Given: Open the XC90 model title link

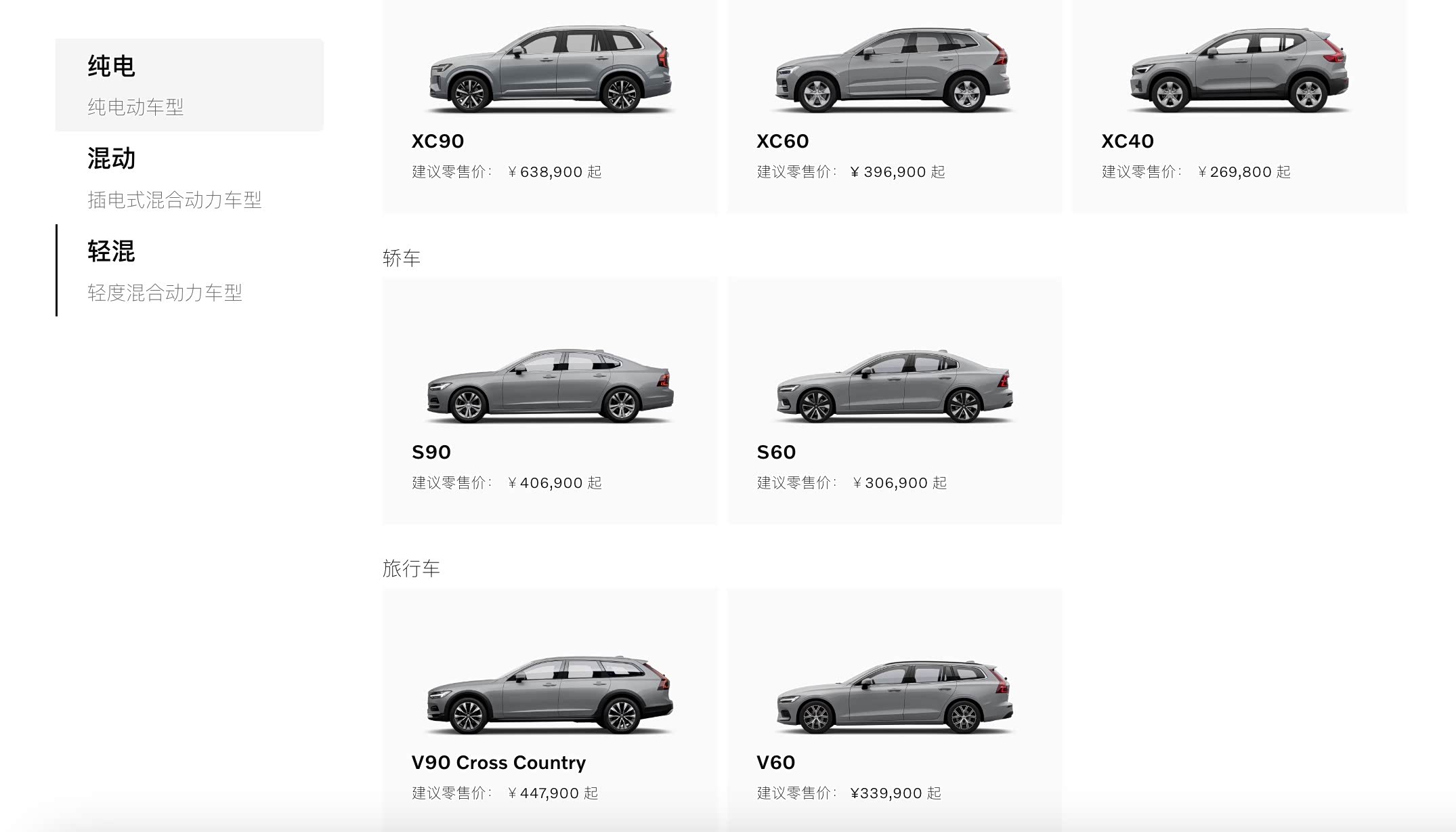Looking at the screenshot, I should pos(437,141).
